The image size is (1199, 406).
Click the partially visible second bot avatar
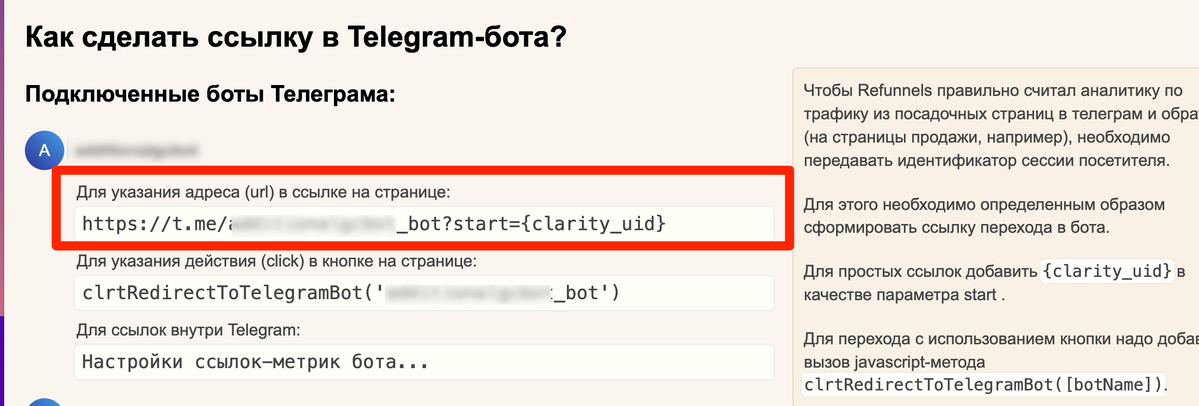44,402
